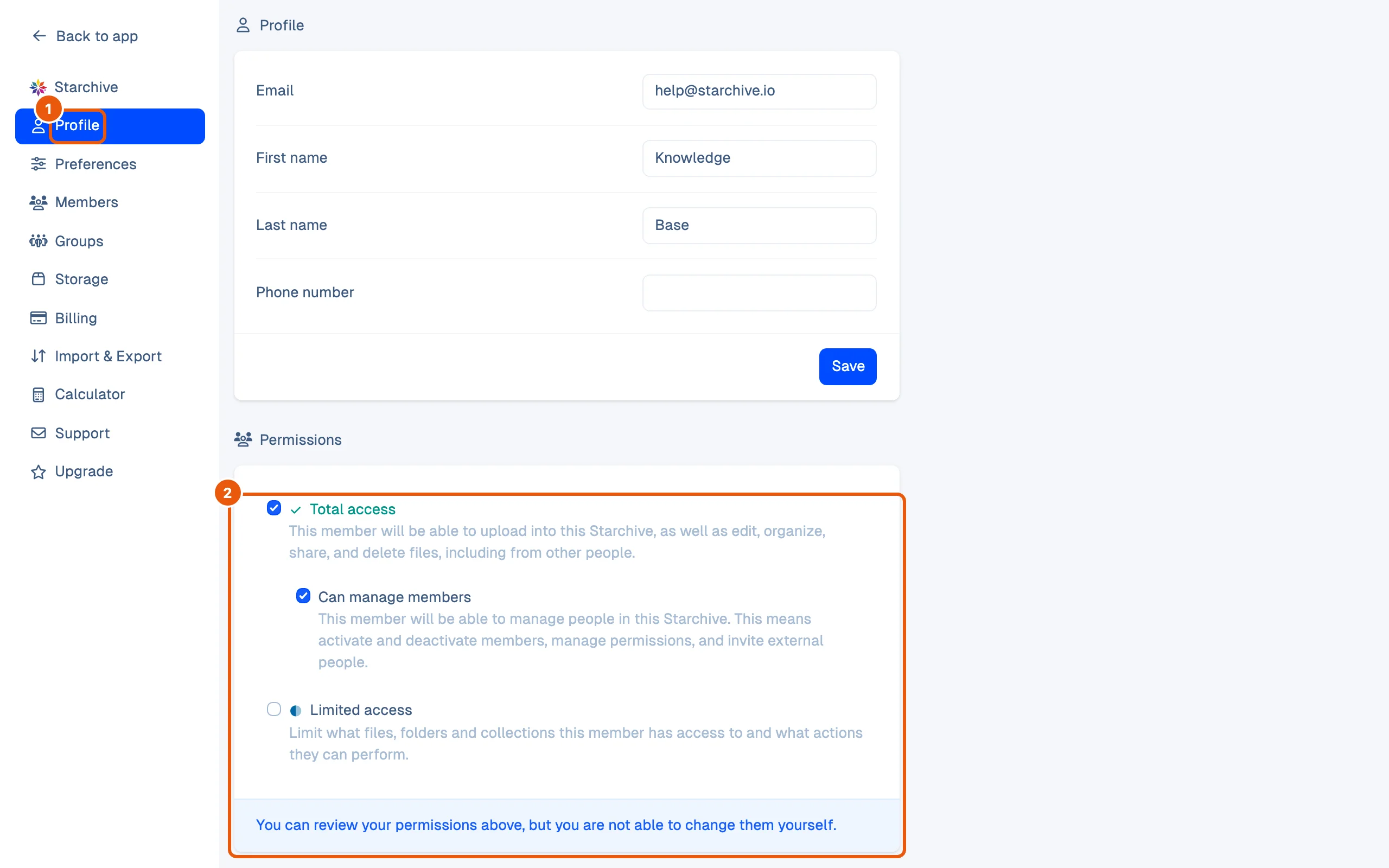Open the Groups section

tap(79, 241)
